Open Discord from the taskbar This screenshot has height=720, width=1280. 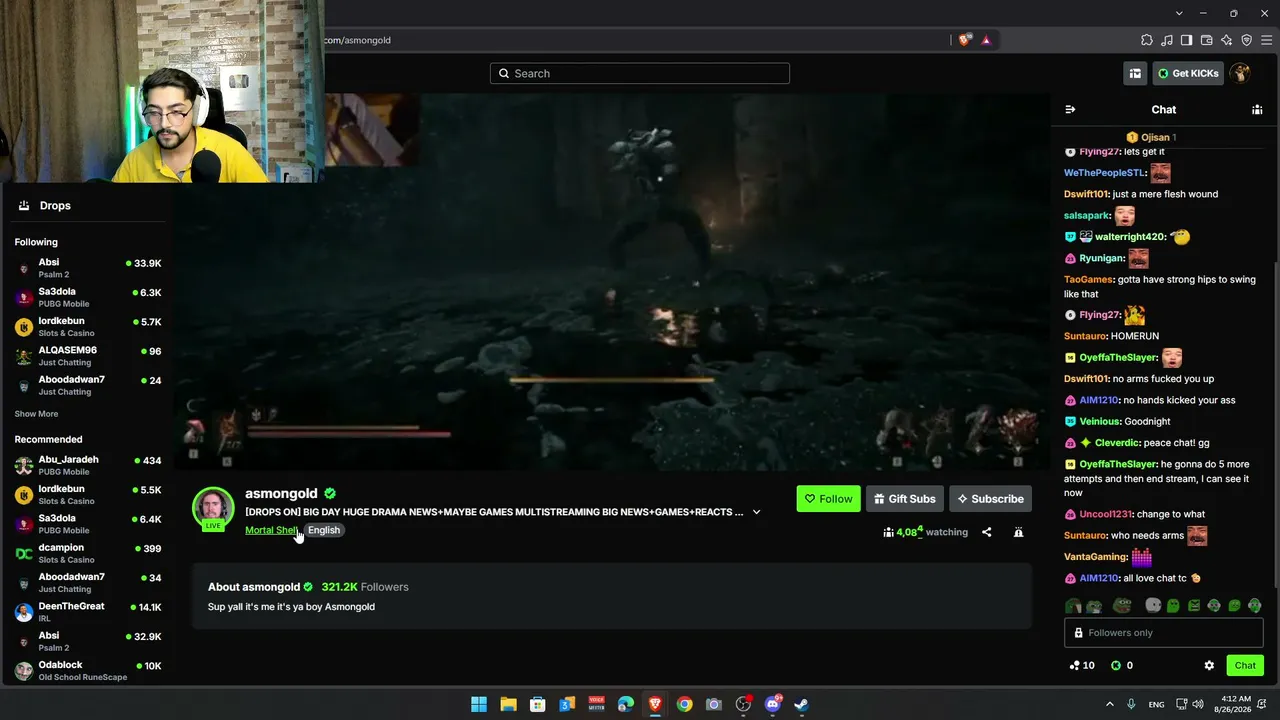(x=772, y=704)
